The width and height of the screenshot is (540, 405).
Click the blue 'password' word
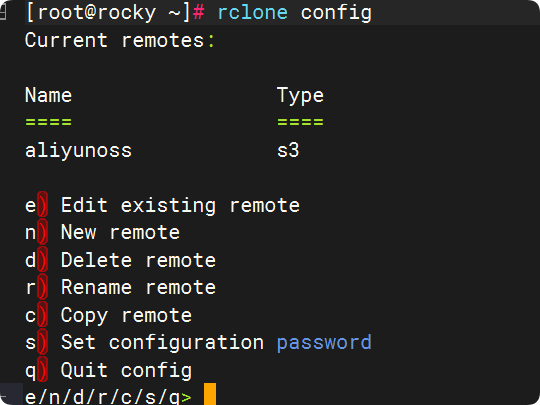(324, 343)
